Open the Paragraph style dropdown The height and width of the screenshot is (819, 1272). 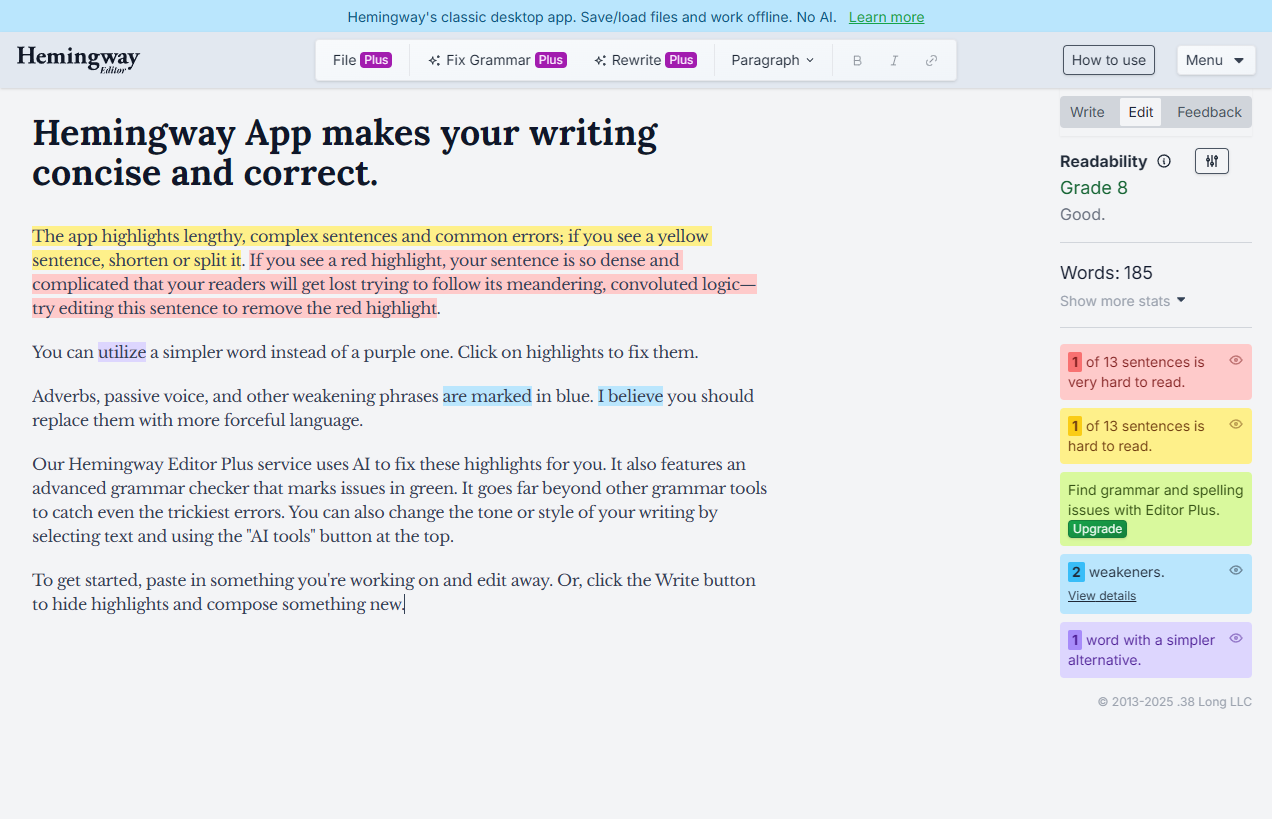coord(772,60)
